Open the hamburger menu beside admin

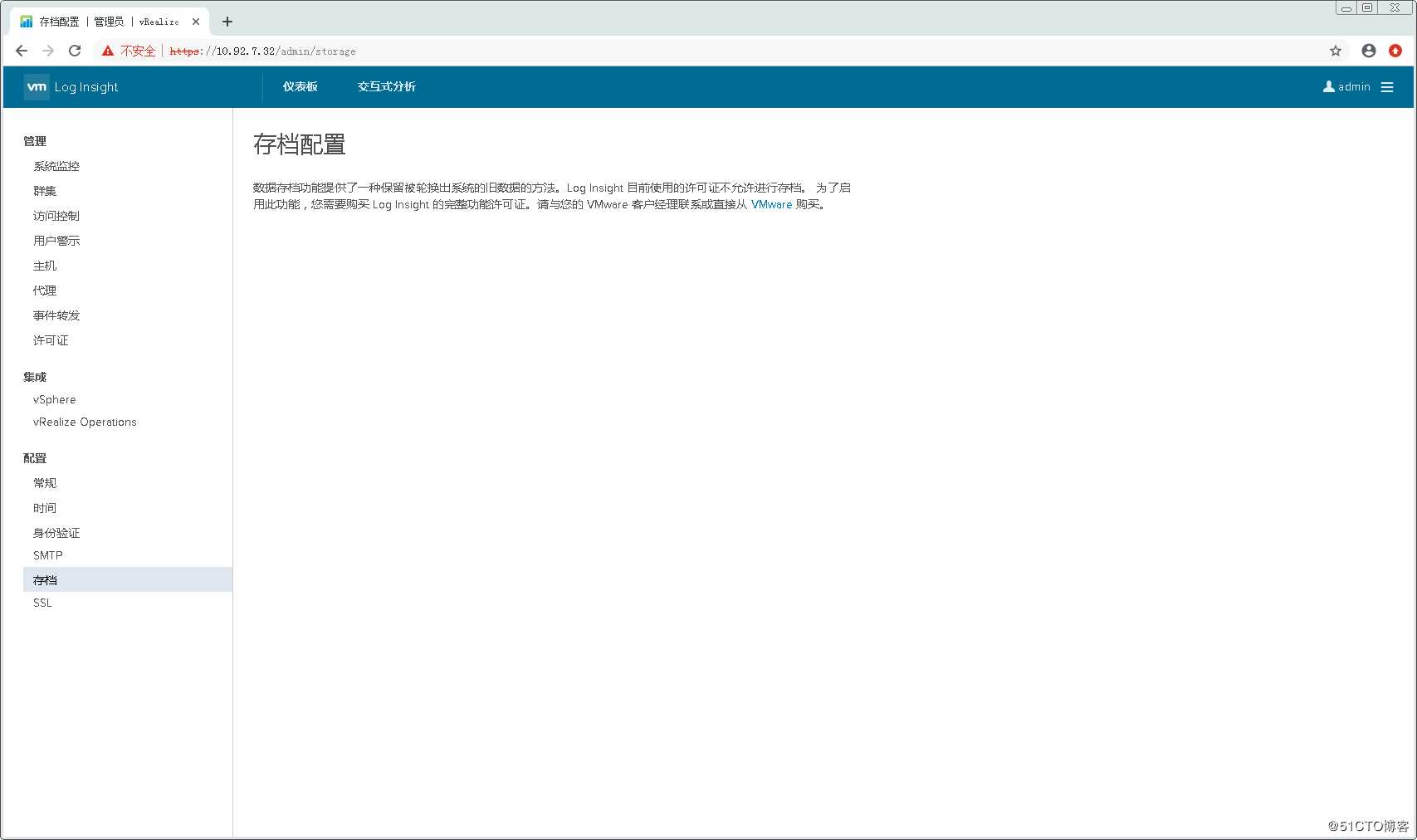point(1387,87)
